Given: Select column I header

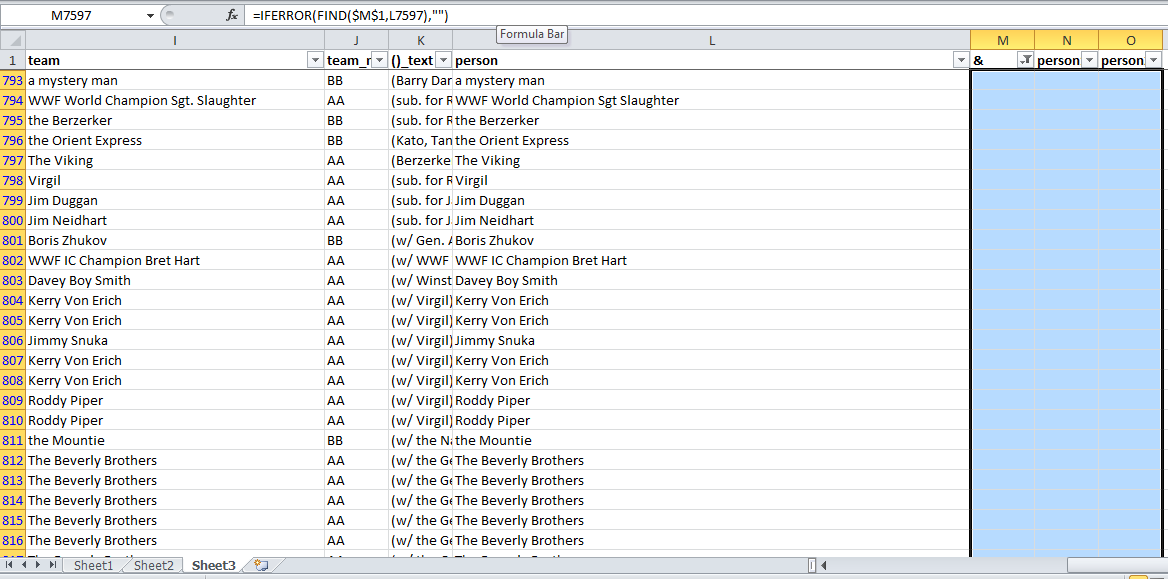Looking at the screenshot, I should tap(175, 40).
